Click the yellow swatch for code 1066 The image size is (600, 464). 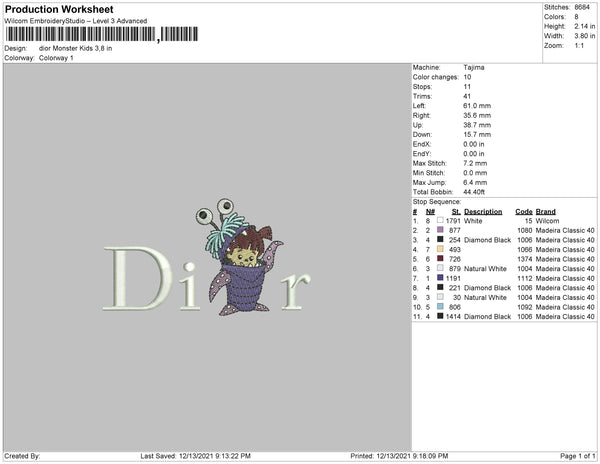[440, 249]
